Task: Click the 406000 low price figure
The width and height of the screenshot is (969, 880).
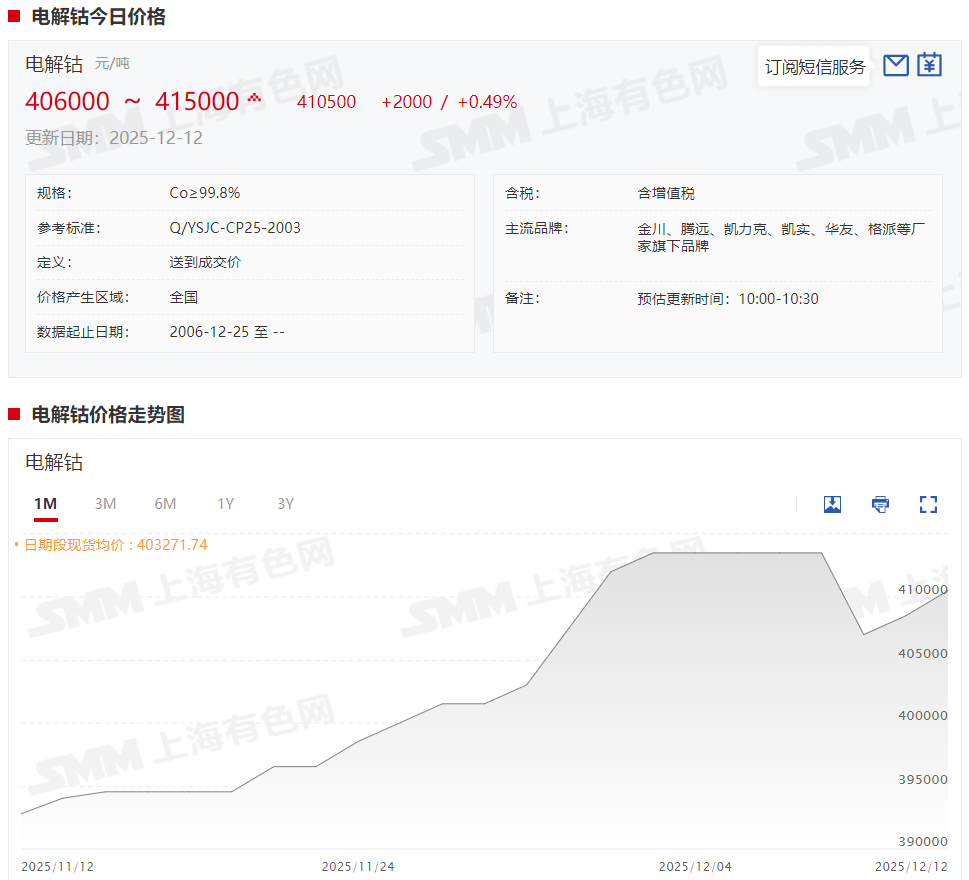Action: pyautogui.click(x=67, y=102)
